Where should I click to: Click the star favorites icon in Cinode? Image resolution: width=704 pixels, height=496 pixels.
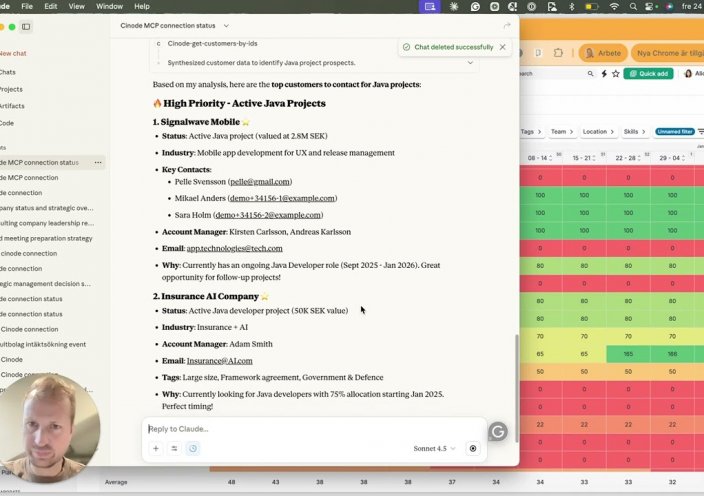coord(616,74)
